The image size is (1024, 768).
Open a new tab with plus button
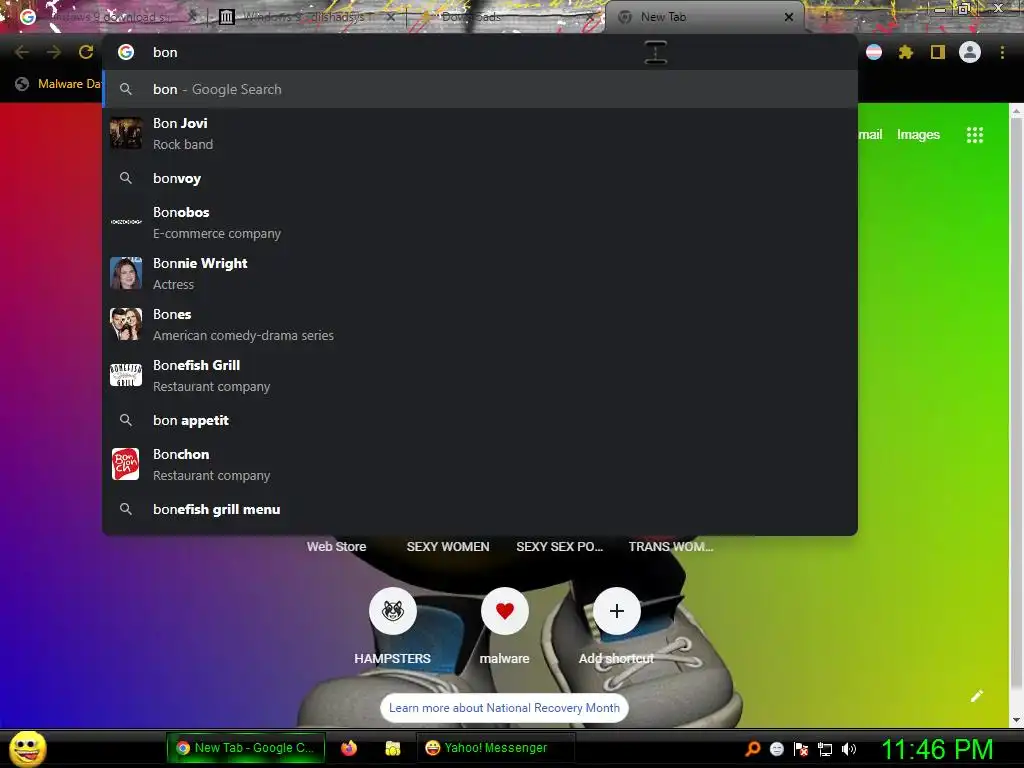coord(825,17)
